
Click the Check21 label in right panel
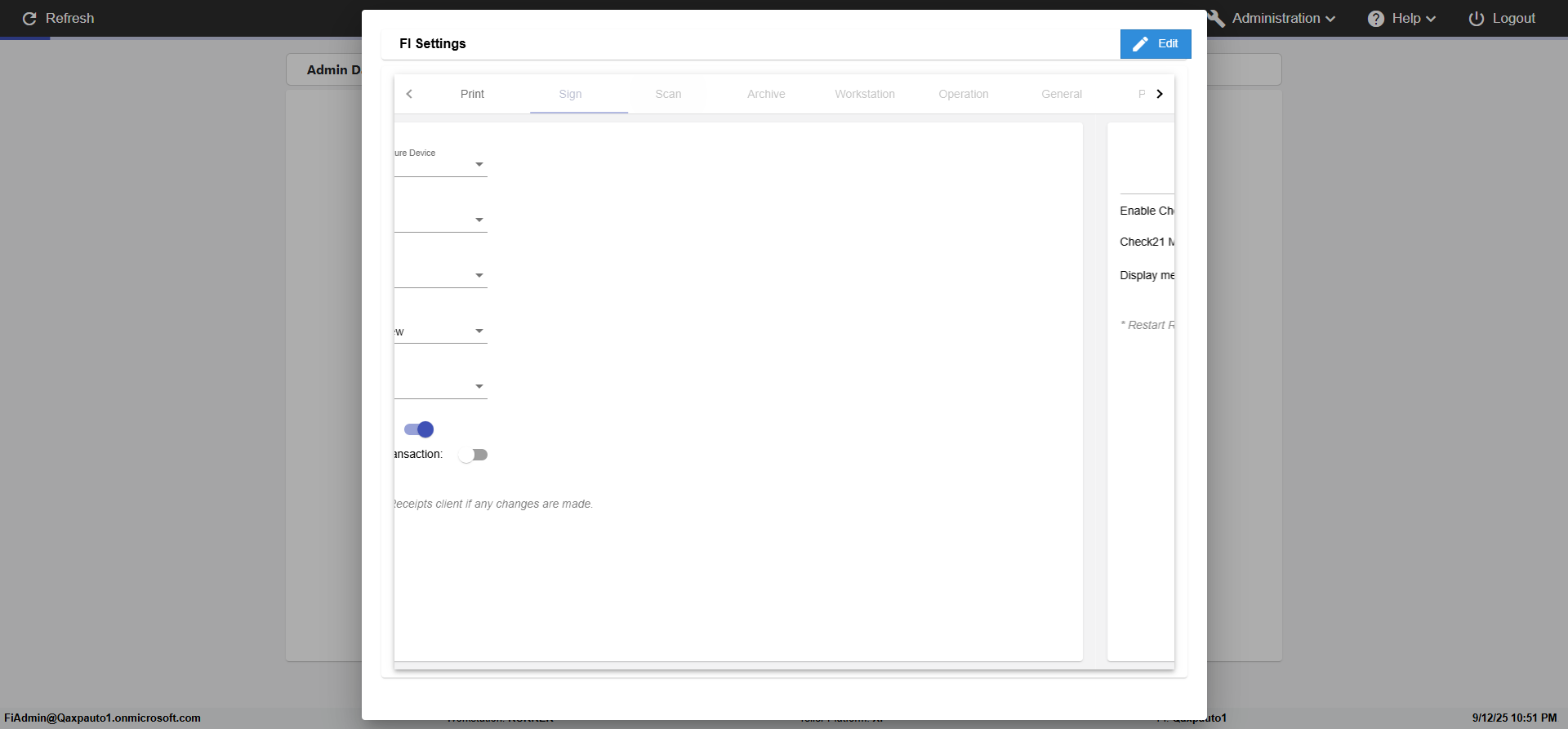(x=1147, y=242)
